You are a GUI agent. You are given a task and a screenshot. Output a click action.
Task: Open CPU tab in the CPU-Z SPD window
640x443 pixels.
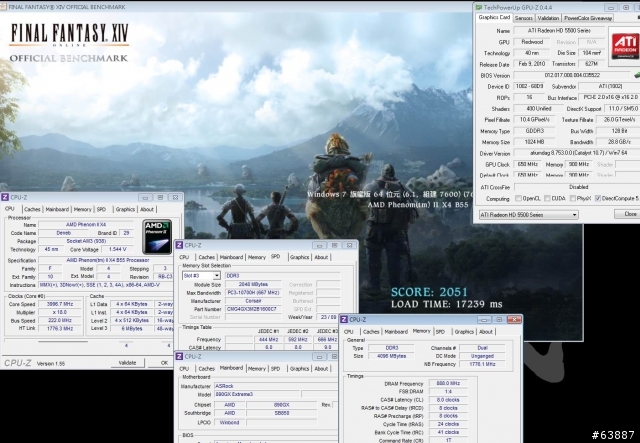point(184,257)
